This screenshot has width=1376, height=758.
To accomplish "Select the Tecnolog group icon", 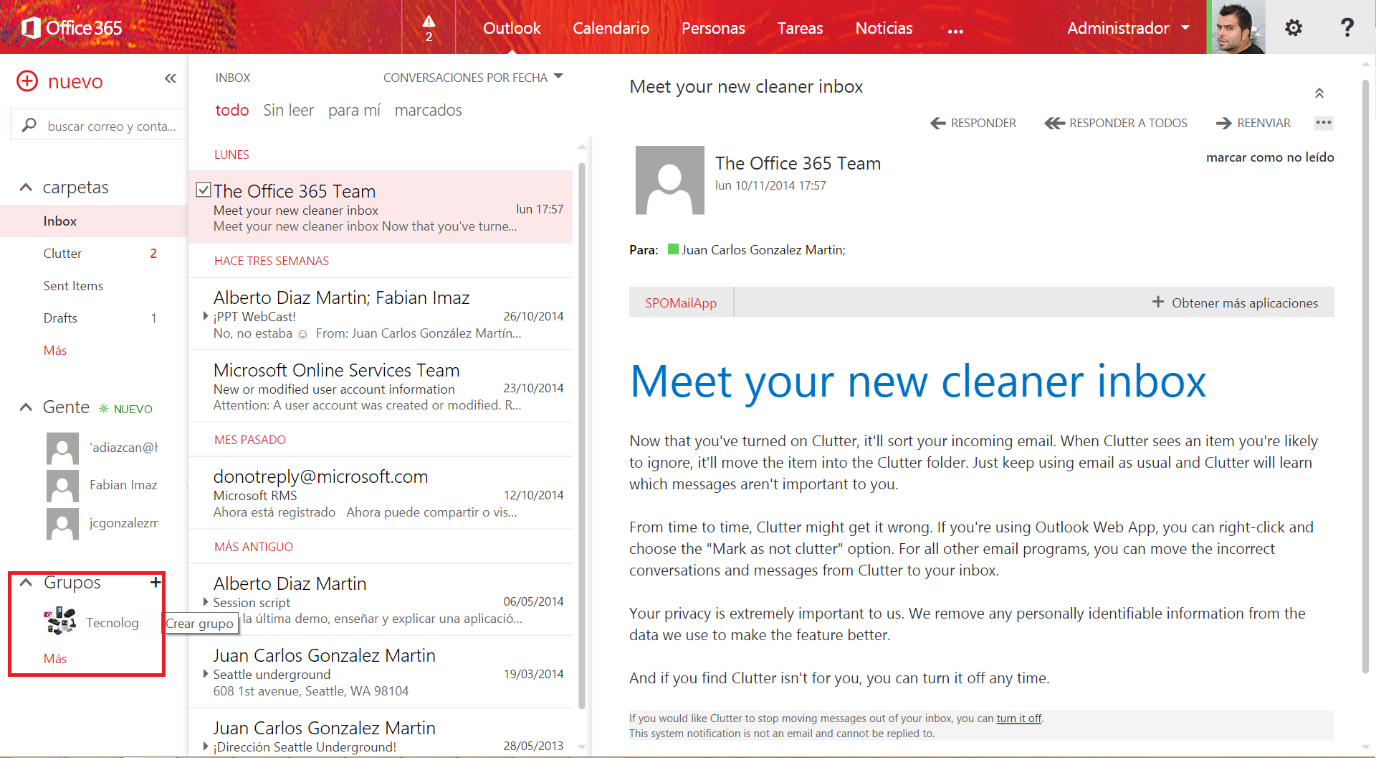I will (60, 620).
